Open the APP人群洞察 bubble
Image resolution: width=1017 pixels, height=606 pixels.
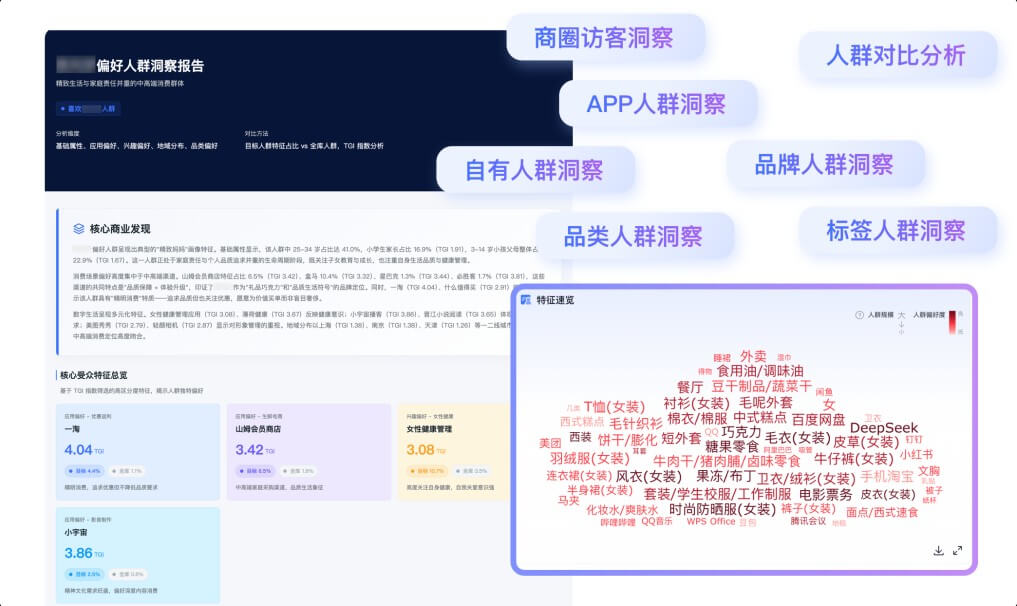coord(656,104)
